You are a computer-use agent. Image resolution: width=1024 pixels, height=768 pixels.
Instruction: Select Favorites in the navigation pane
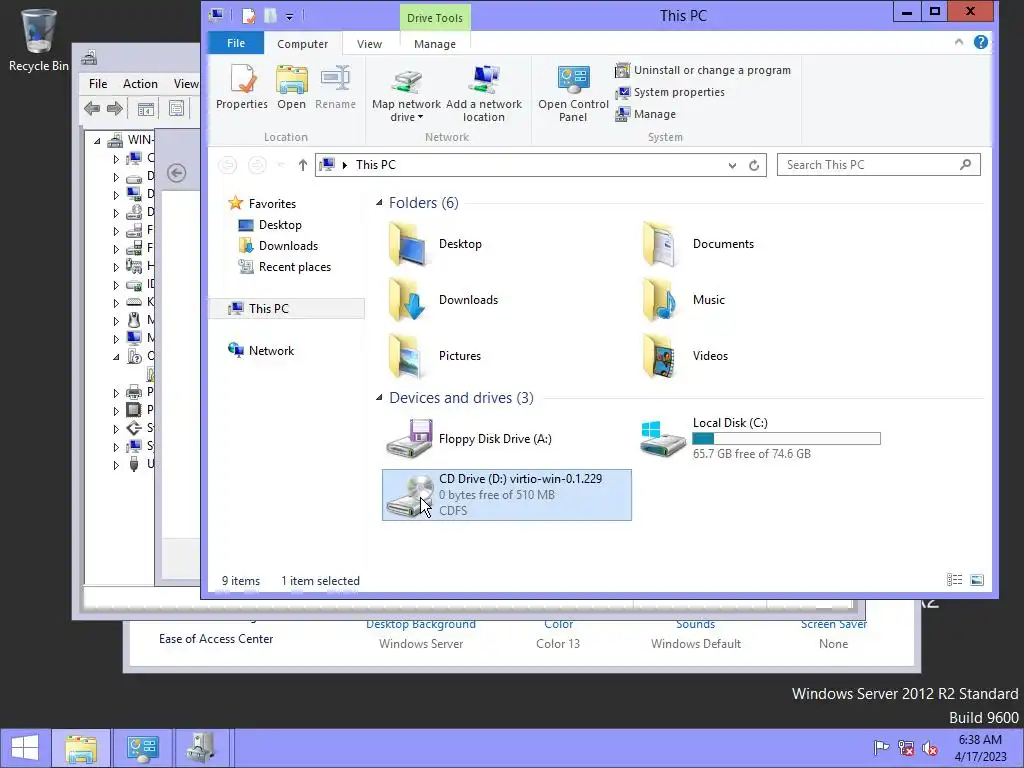[x=272, y=204]
